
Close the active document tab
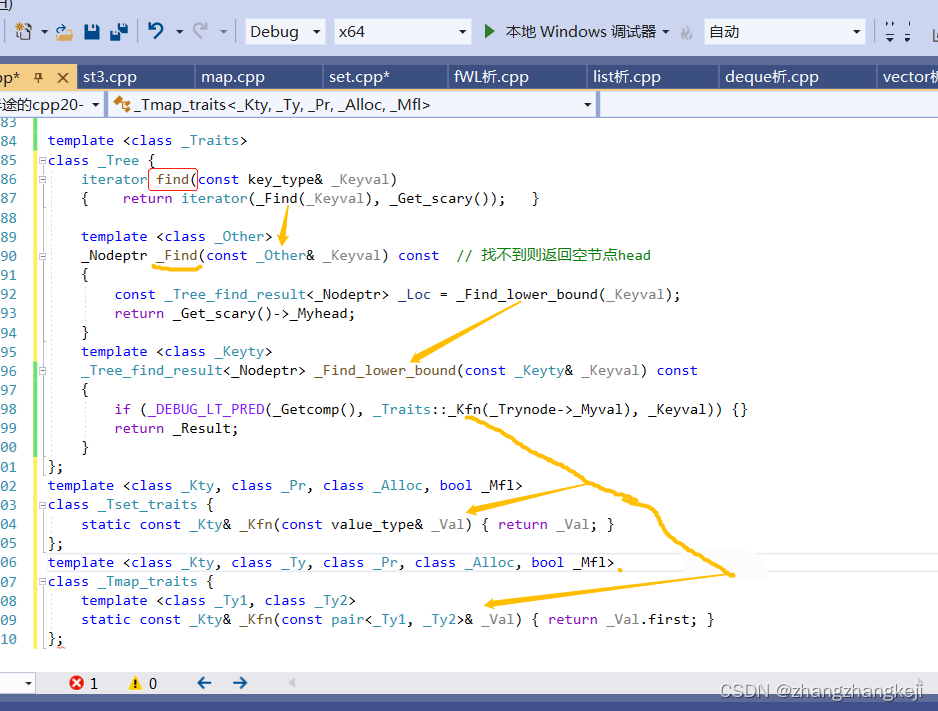click(x=63, y=77)
